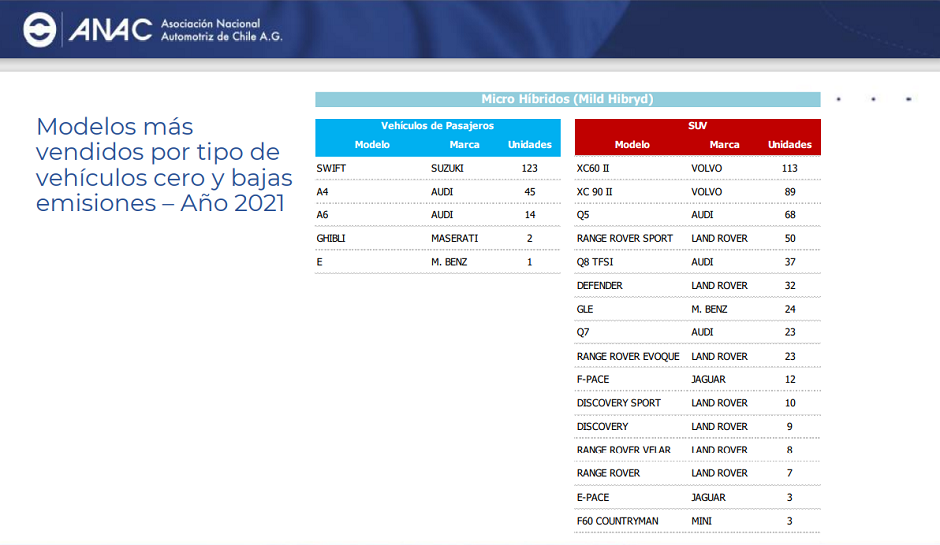Image resolution: width=940 pixels, height=545 pixels.
Task: Click the 89 units value for XC 90 II
Action: (x=790, y=192)
